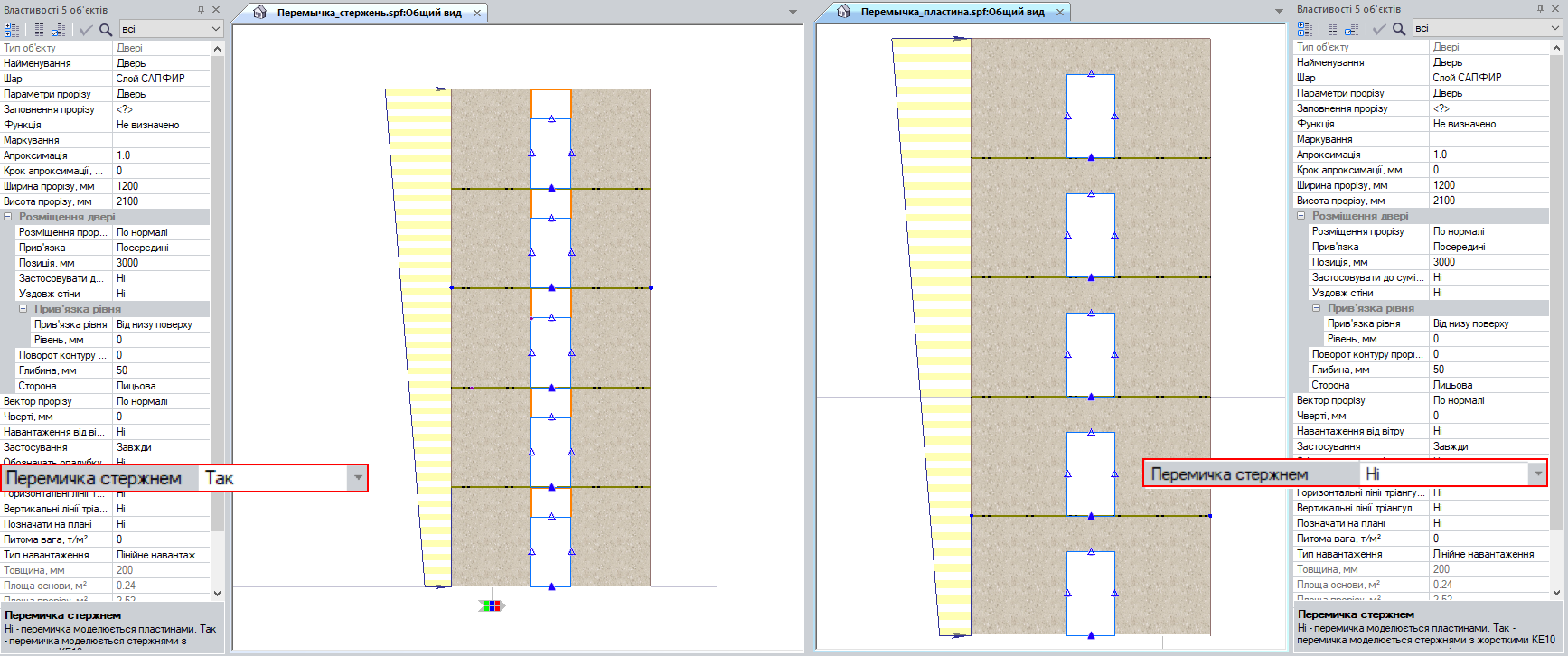
Task: Collapse 'Прив'язка рівня' group in right panel
Action: click(x=1317, y=308)
